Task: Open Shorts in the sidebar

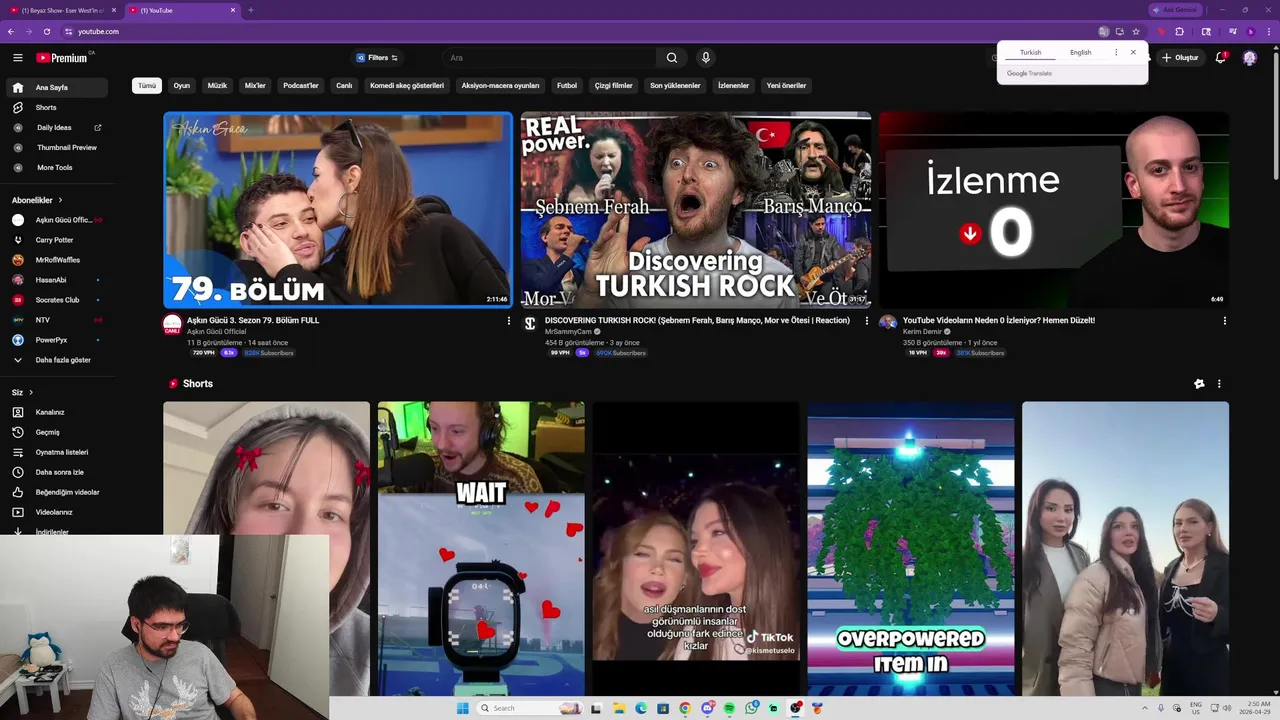Action: (55, 108)
